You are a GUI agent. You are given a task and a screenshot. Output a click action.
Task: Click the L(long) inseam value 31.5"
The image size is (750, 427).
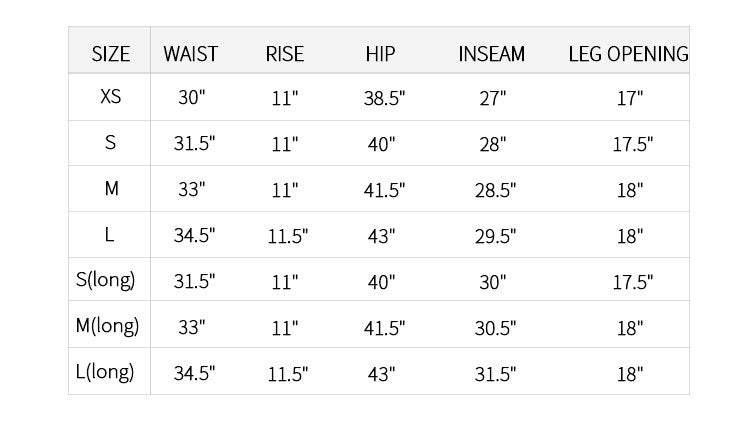496,374
